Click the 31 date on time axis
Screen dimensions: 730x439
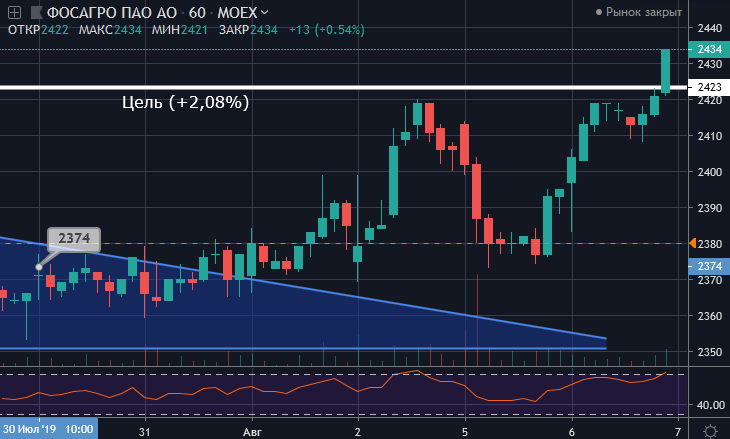click(145, 432)
